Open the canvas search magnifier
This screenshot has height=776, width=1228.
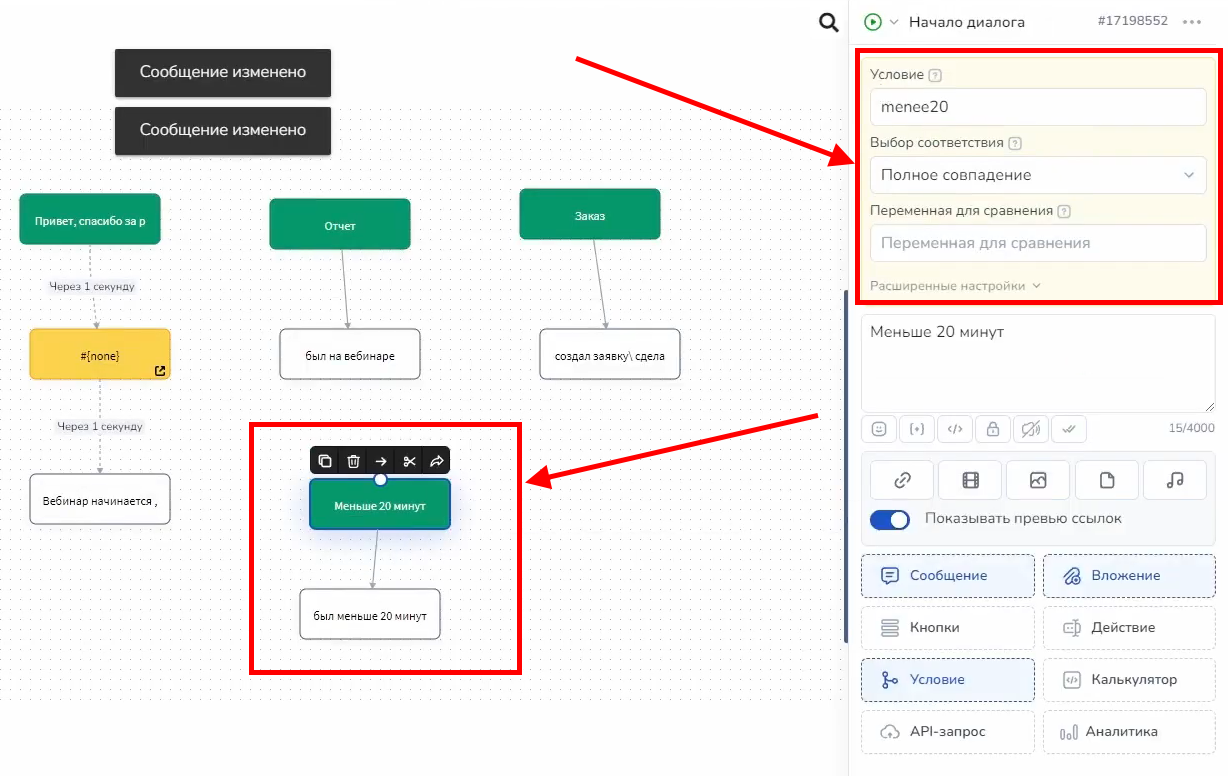(828, 23)
